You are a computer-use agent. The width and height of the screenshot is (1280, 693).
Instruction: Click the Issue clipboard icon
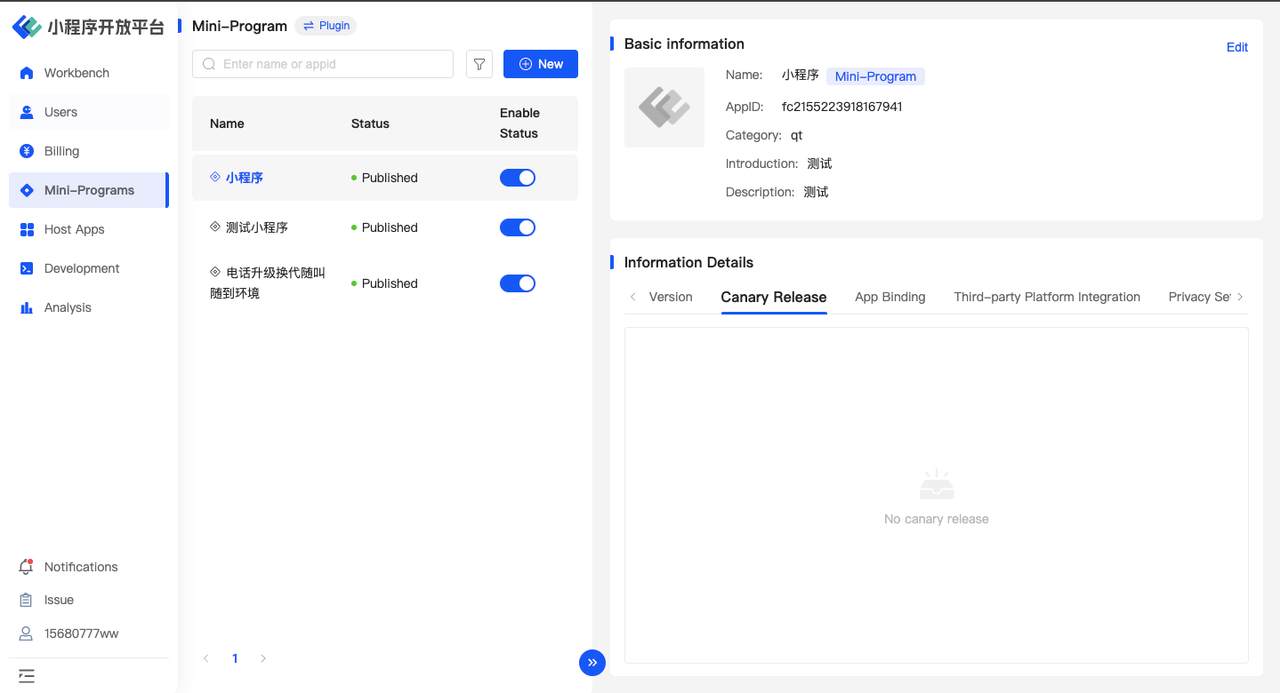(x=26, y=600)
